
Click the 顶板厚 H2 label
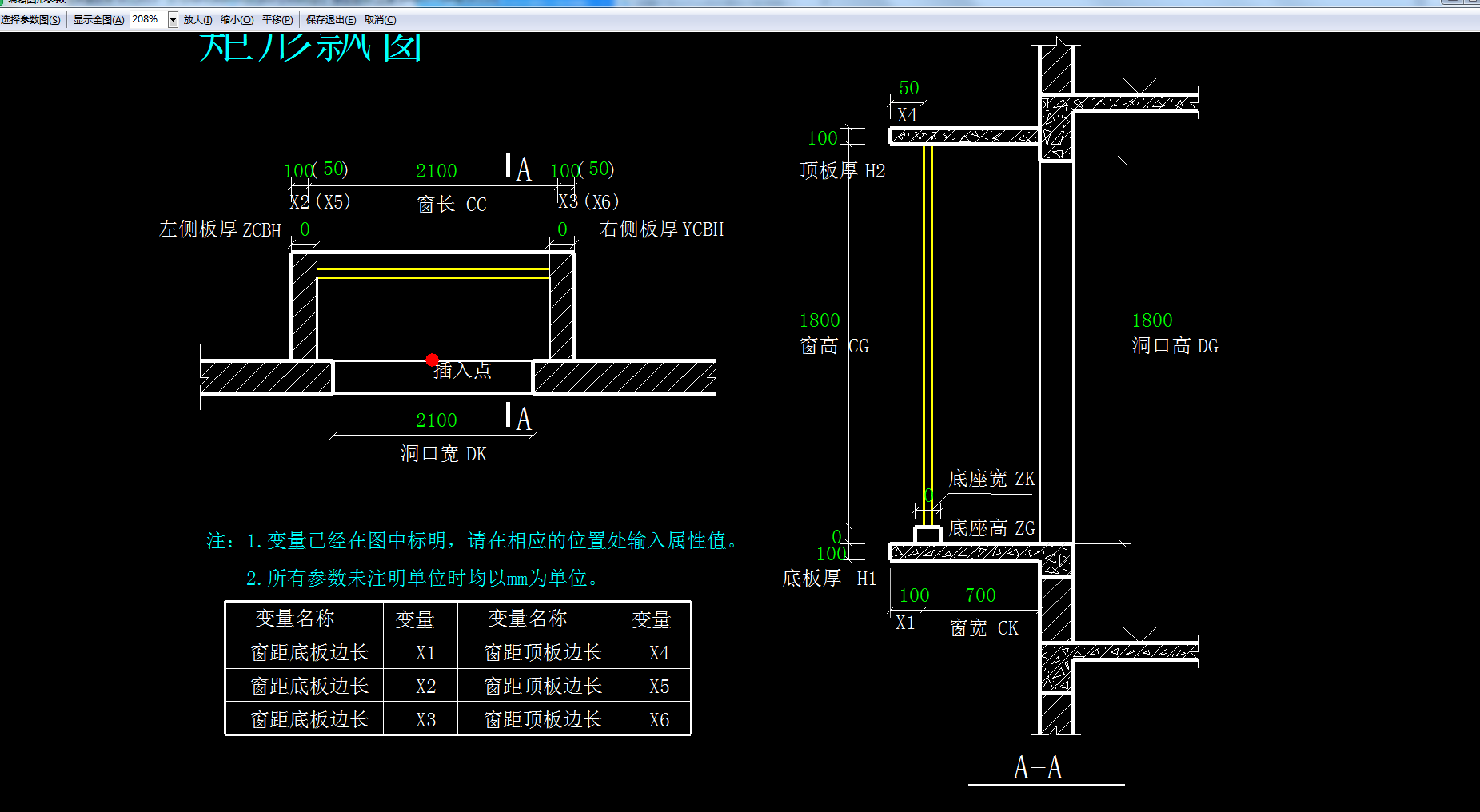pyautogui.click(x=842, y=171)
